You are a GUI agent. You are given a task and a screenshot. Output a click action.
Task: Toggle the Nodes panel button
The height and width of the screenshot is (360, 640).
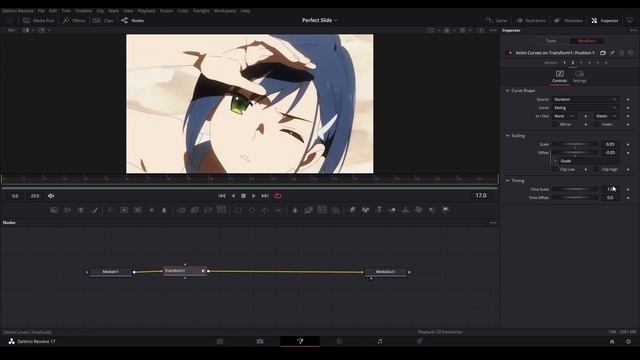132,20
